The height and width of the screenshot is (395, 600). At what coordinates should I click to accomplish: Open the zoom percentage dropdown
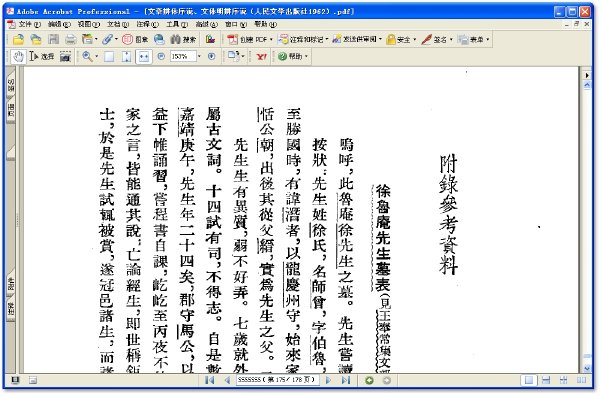coord(199,57)
